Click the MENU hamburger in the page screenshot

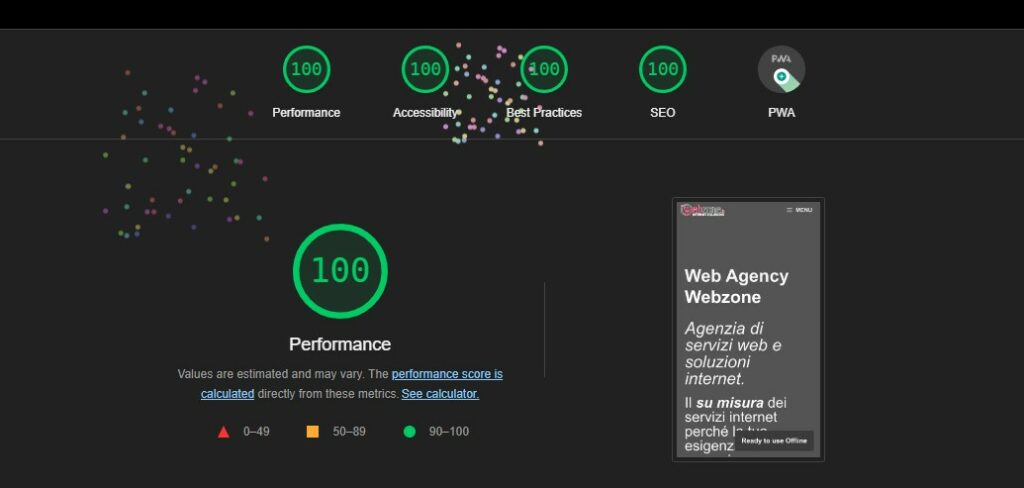(799, 210)
